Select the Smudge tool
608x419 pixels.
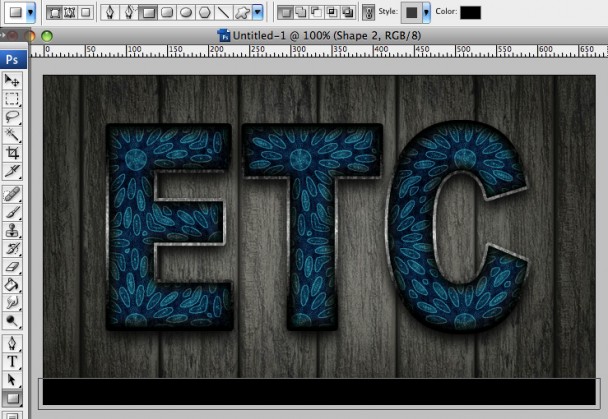click(12, 302)
